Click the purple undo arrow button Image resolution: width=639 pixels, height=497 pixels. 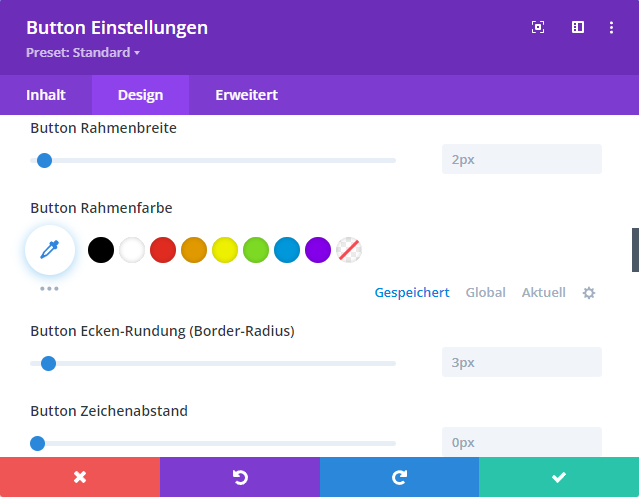(x=240, y=477)
